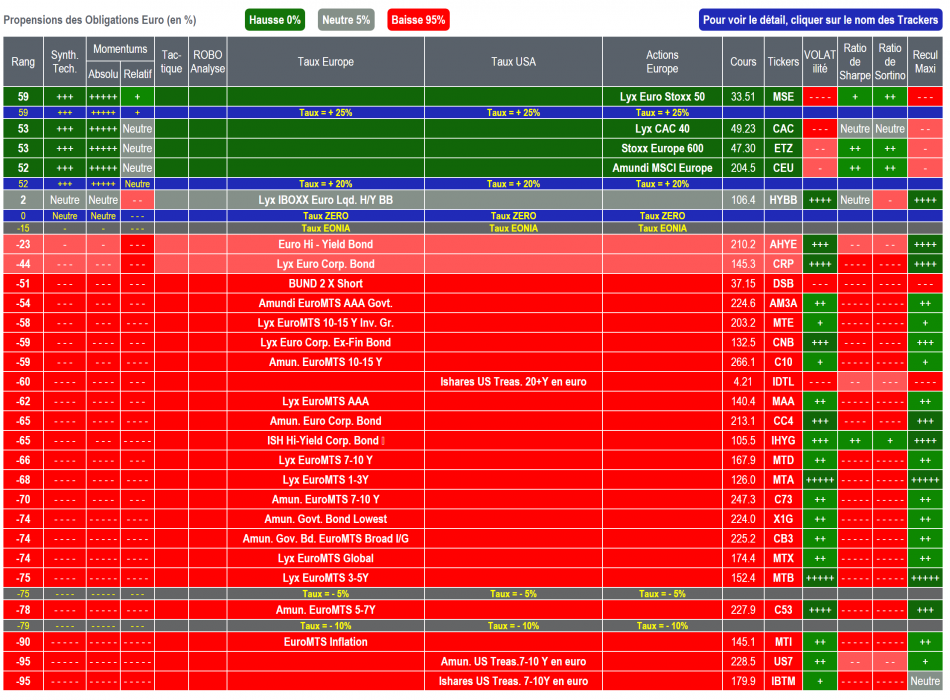Click Lyx EuroMTS 10-15 Y Inv. Gr. name

(326, 323)
